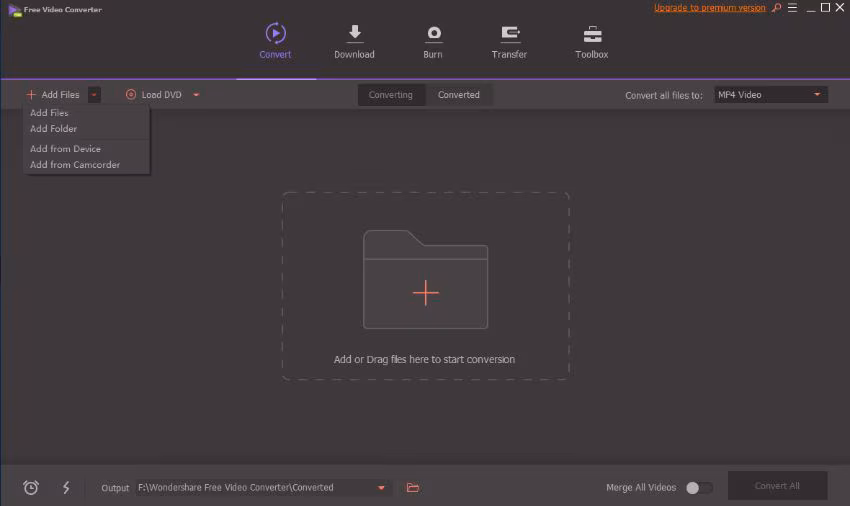
Task: Show the Converting list tab
Action: coord(391,95)
